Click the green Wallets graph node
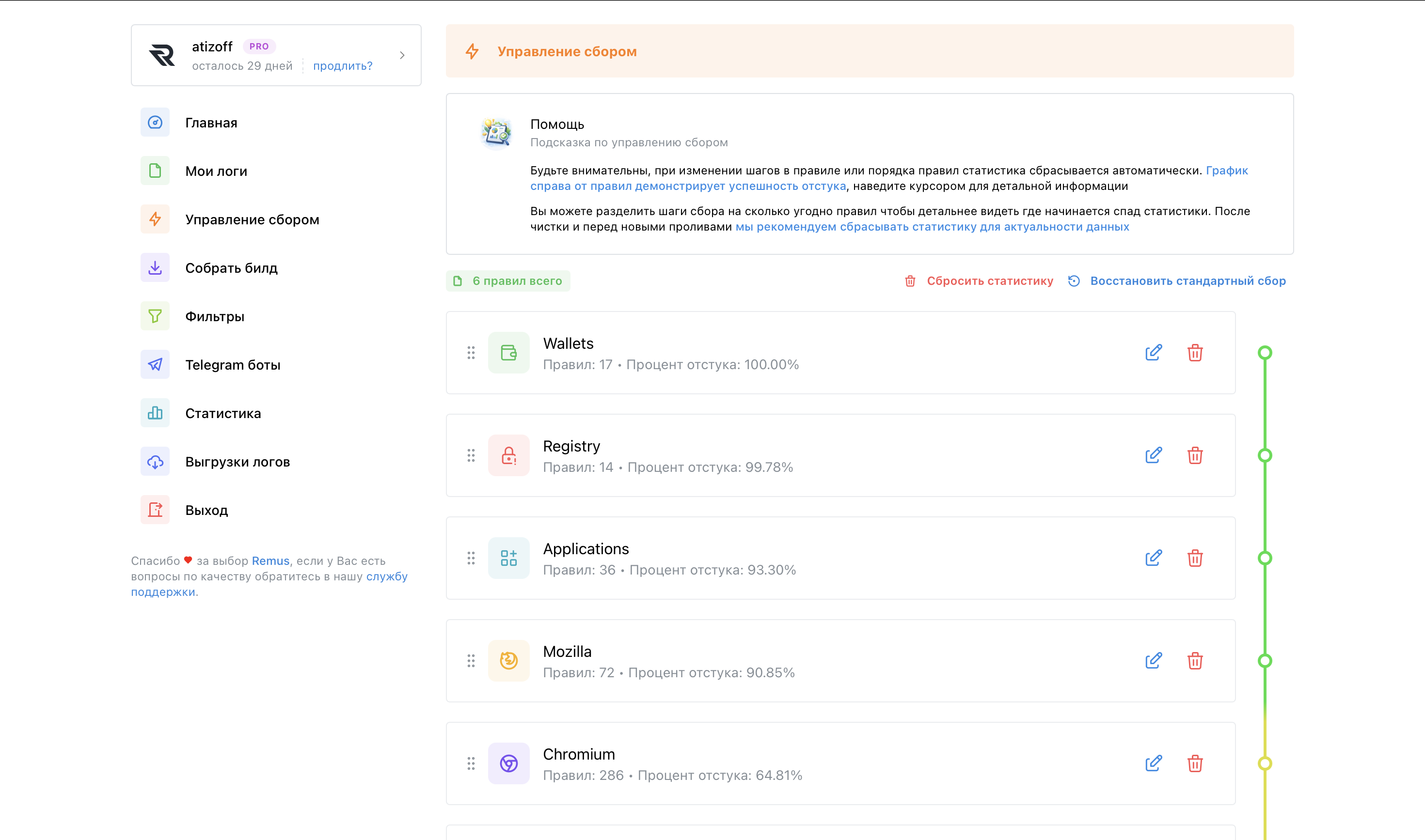1425x840 pixels. point(1265,353)
